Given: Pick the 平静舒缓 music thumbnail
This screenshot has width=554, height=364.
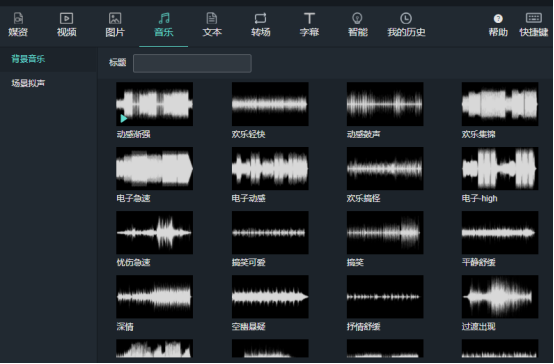Looking at the screenshot, I should 500,233.
